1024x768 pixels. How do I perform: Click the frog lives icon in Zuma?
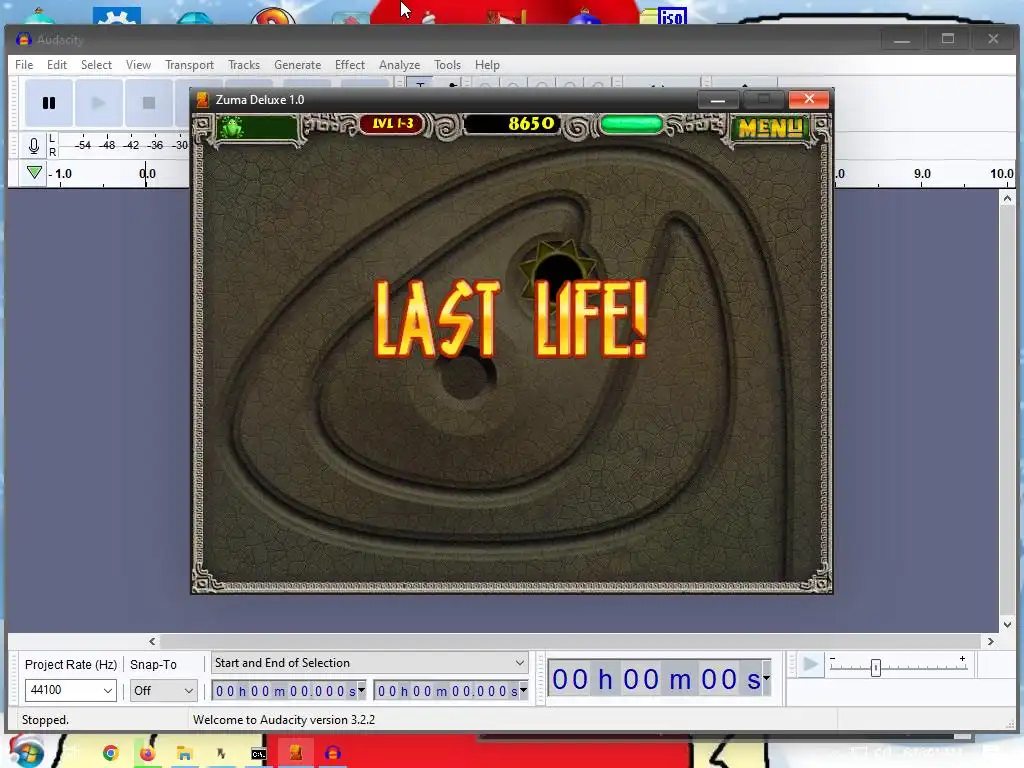coord(232,127)
